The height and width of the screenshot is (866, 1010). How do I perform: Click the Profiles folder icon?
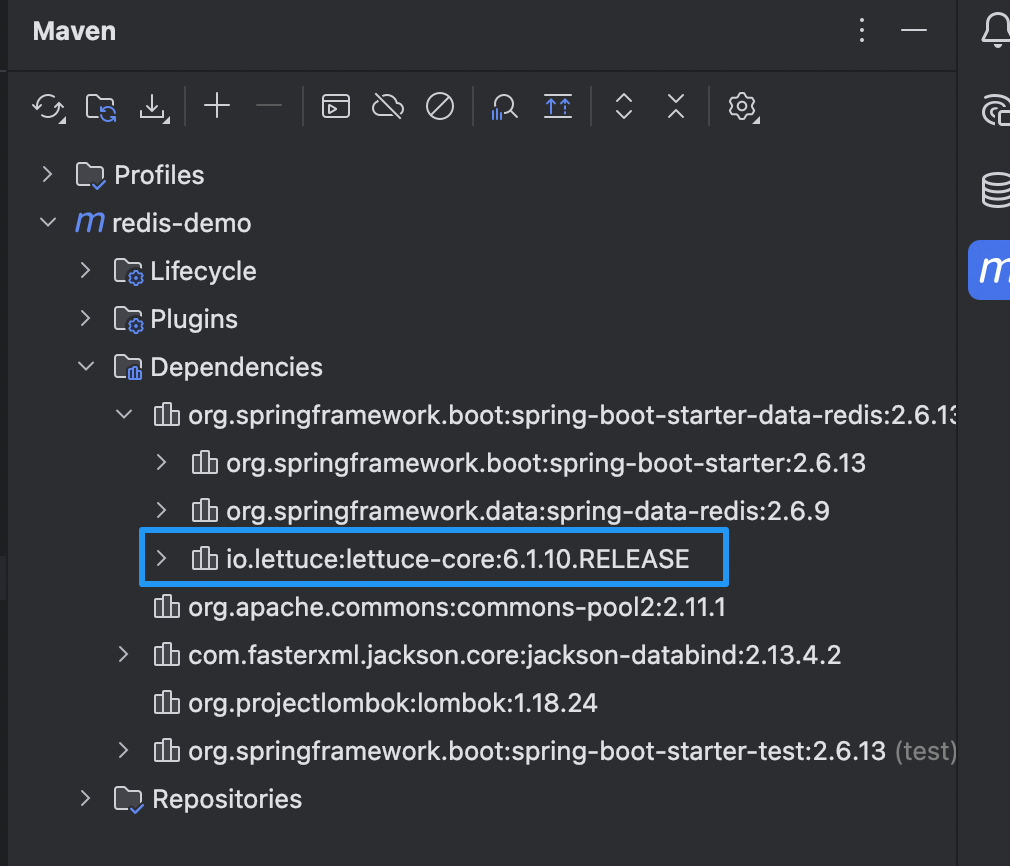[x=90, y=175]
